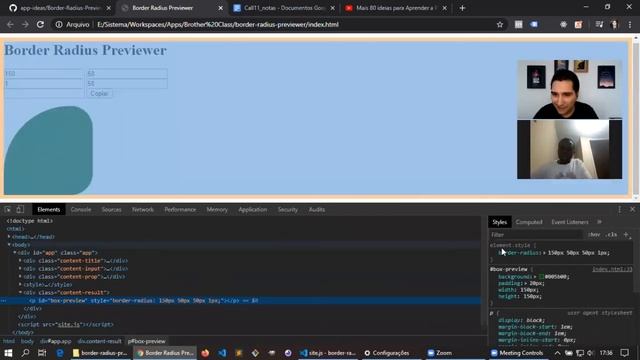The image size is (640, 360).
Task: Add new style rule with plus icon
Action: (x=626, y=235)
